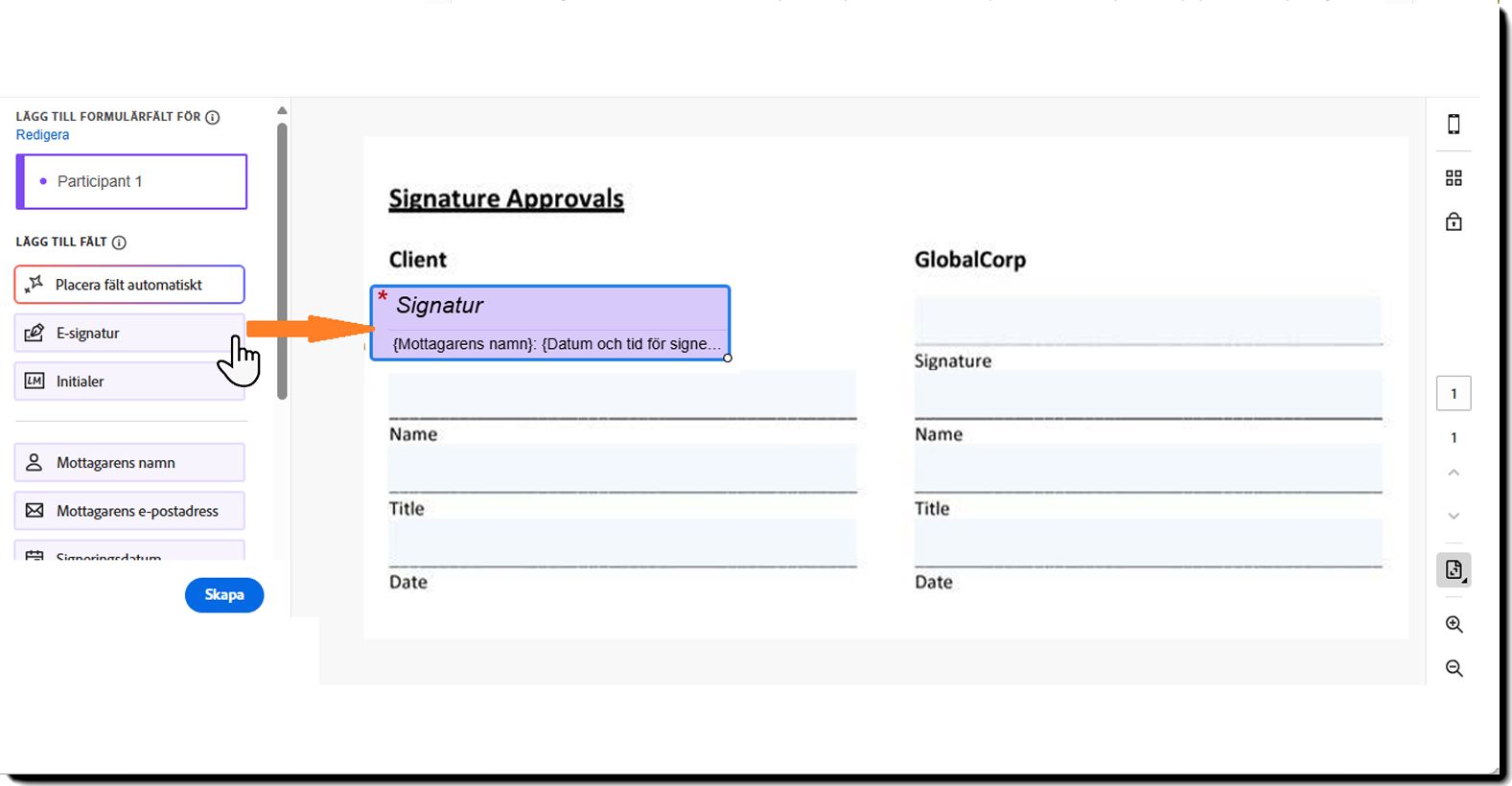Click the mobile preview phone icon
The height and width of the screenshot is (786, 1512).
pyautogui.click(x=1454, y=124)
